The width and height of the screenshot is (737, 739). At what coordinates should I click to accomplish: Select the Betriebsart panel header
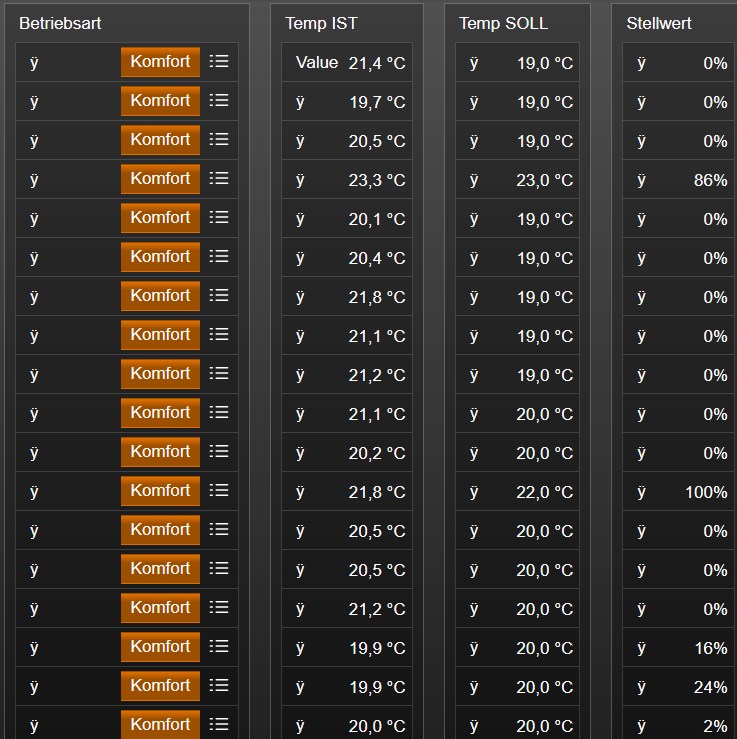(x=60, y=23)
